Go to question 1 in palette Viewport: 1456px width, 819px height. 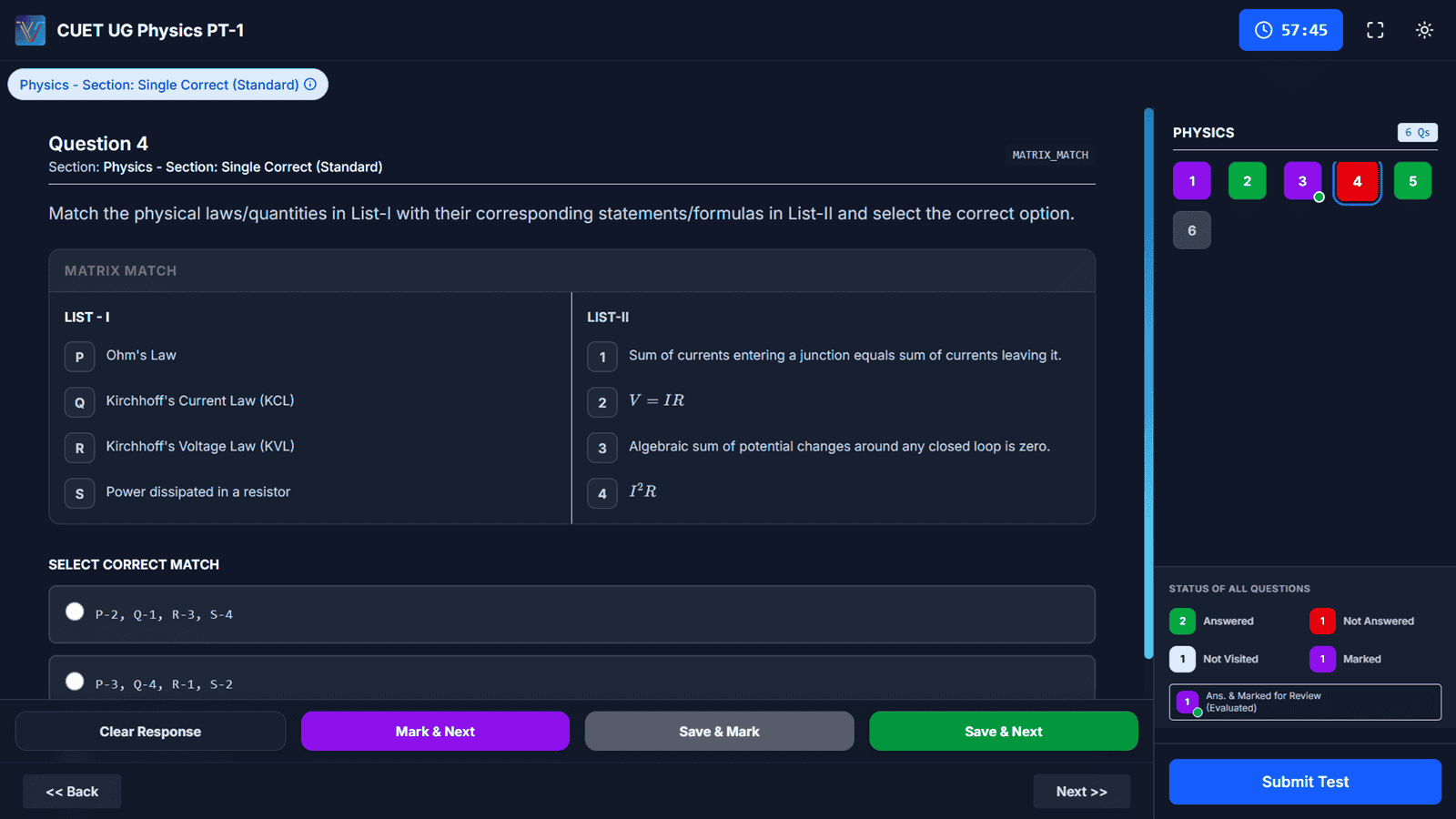pyautogui.click(x=1191, y=181)
